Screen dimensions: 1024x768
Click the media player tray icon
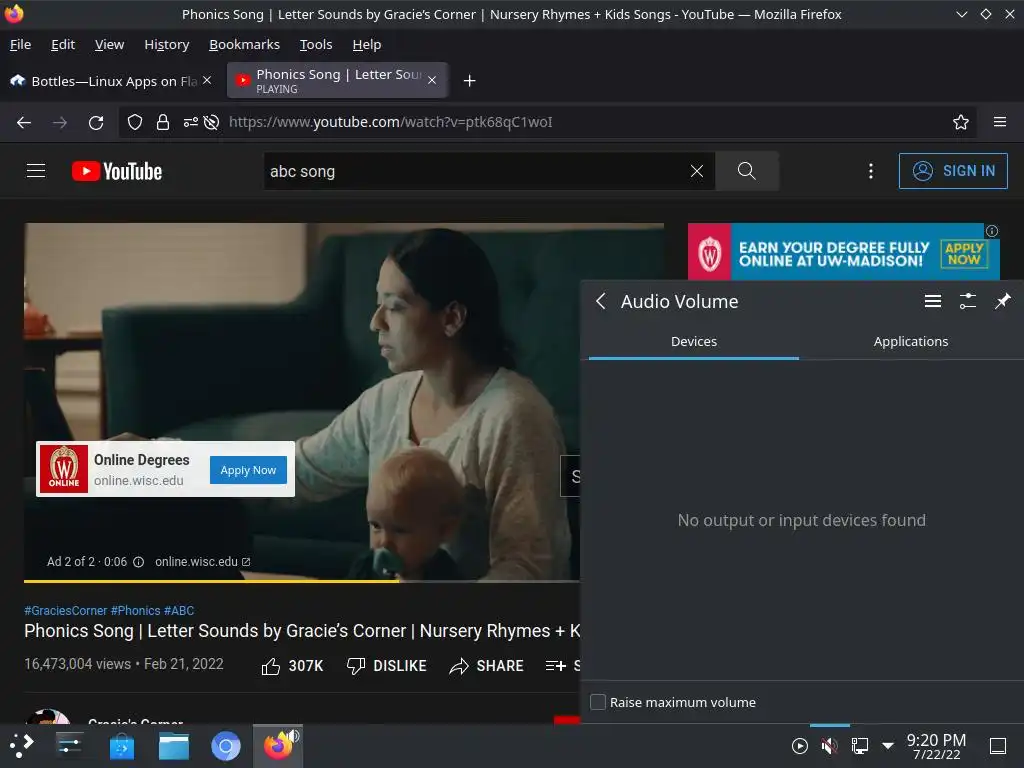(x=799, y=745)
